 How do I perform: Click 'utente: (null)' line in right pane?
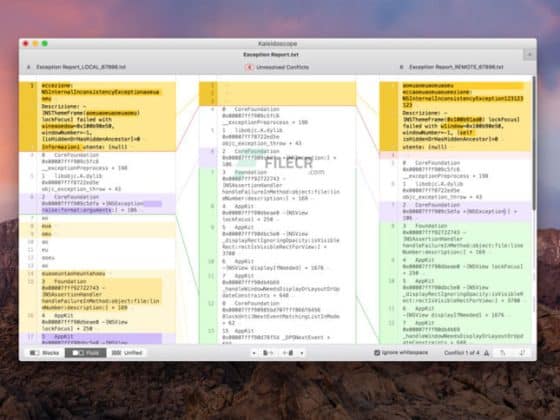click(425, 147)
